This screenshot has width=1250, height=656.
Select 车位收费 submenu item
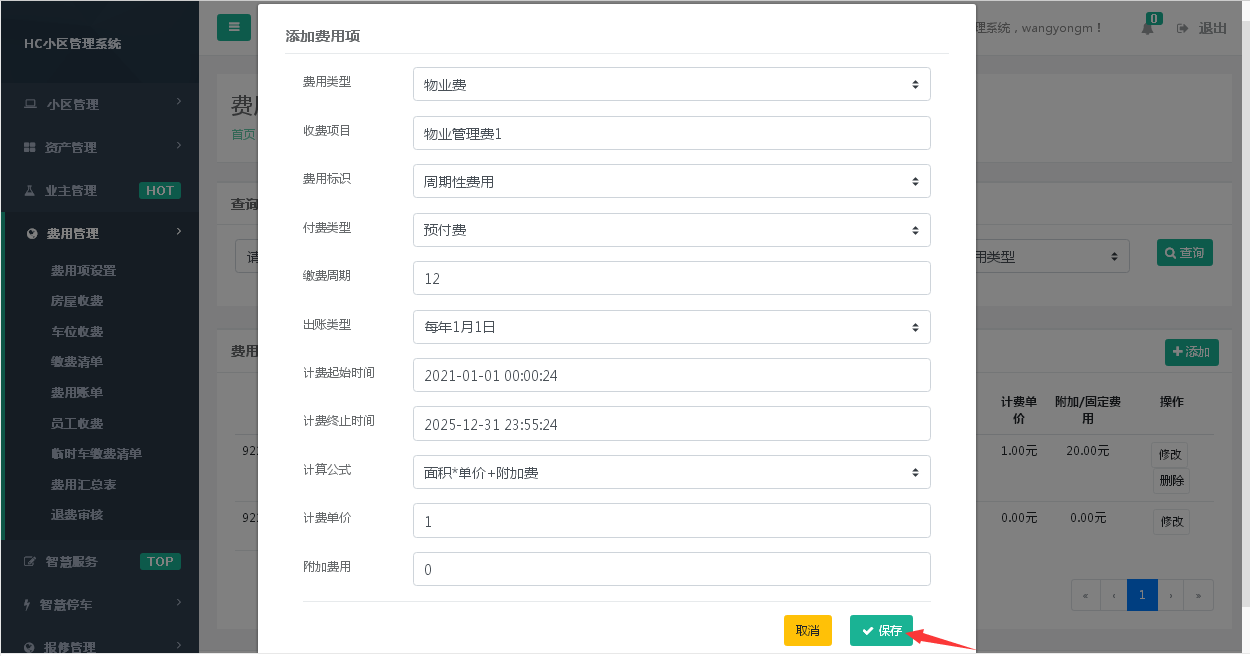pos(77,331)
